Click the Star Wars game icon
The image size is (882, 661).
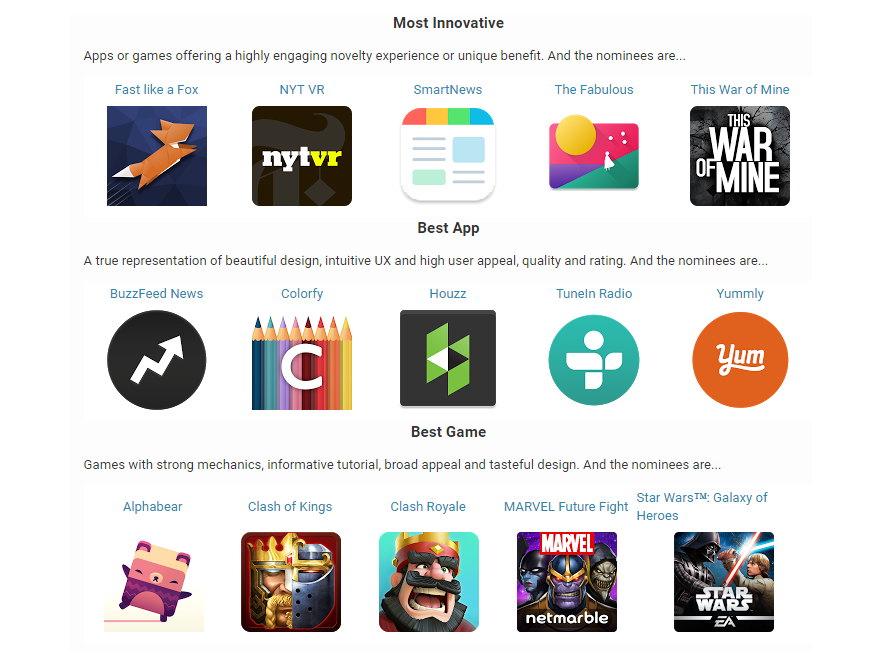point(724,582)
